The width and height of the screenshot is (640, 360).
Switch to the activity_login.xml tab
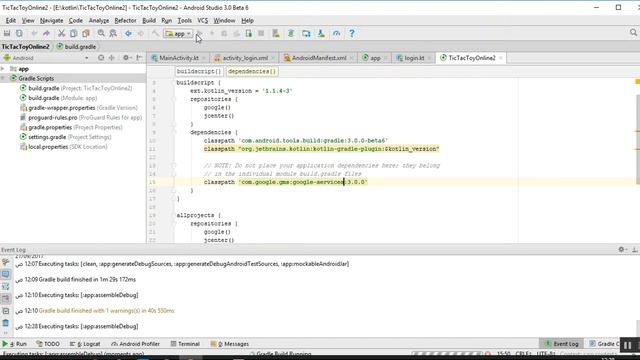[x=245, y=58]
